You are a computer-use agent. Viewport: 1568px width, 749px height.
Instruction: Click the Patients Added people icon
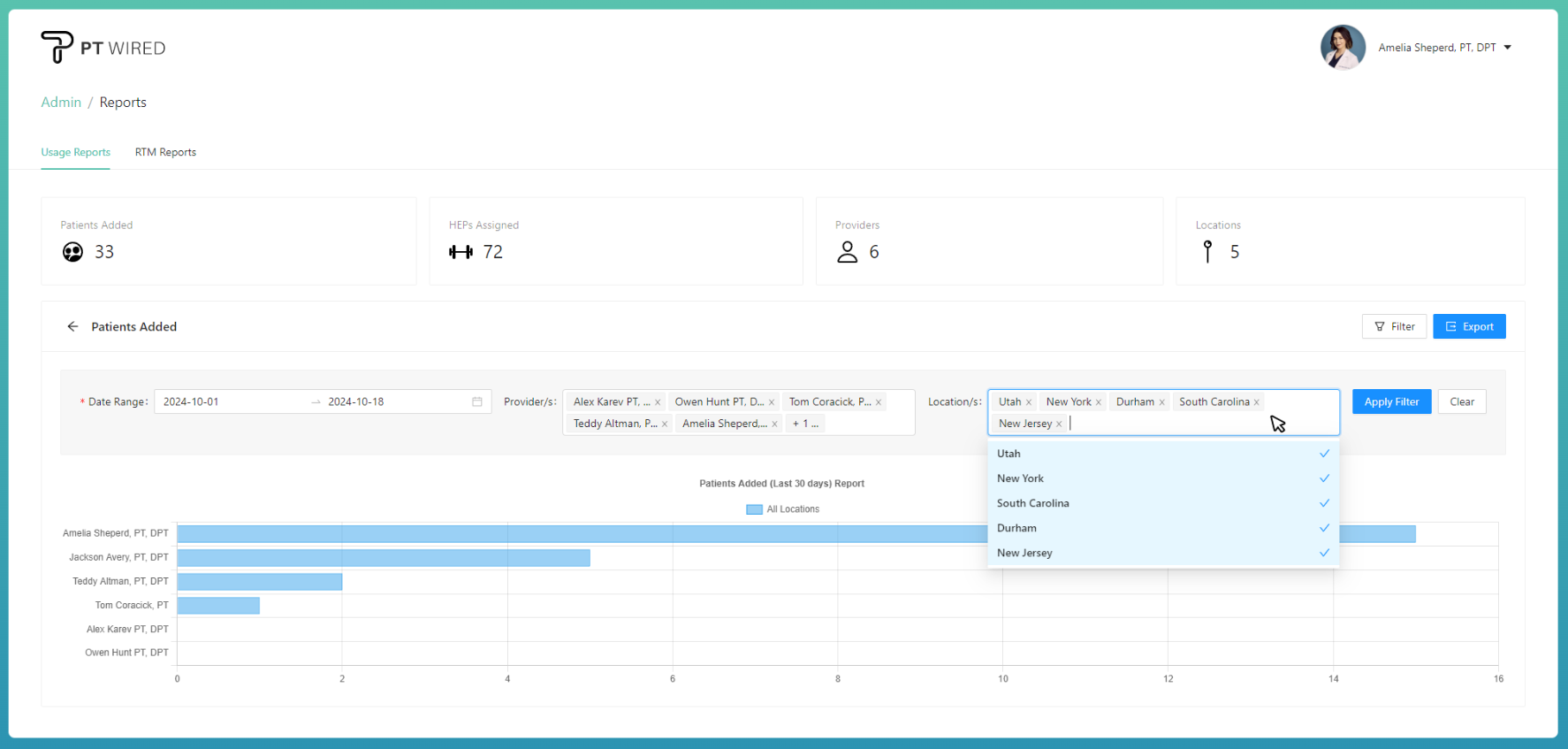(72, 252)
